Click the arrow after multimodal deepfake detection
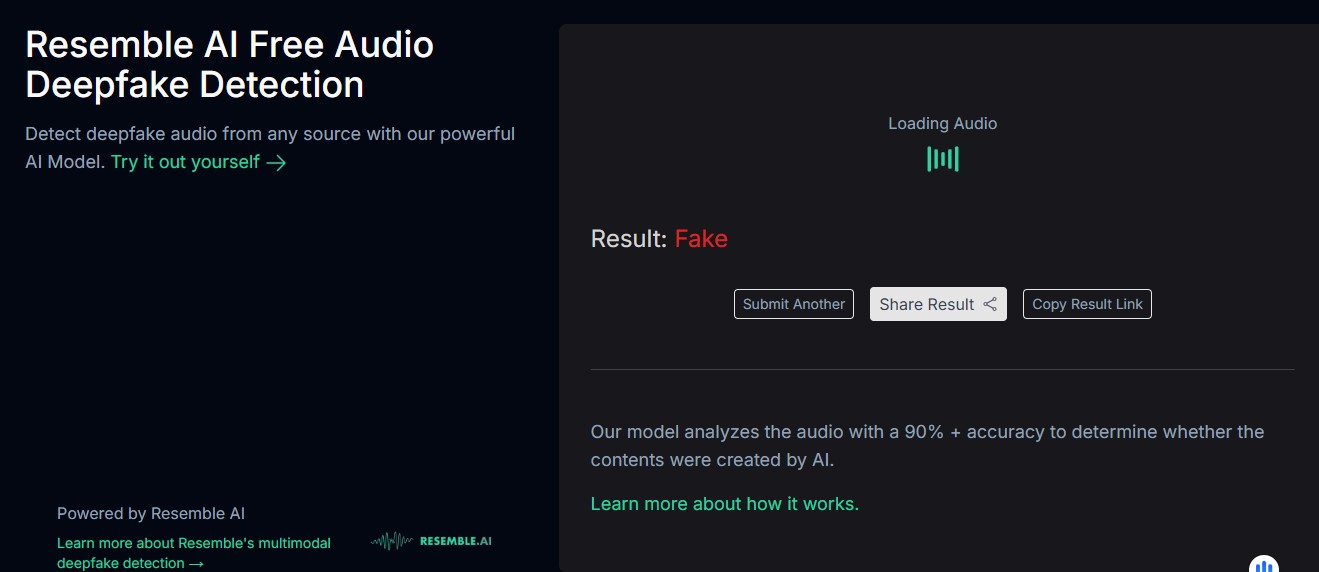Screen dimensions: 1319x572 tap(196, 564)
